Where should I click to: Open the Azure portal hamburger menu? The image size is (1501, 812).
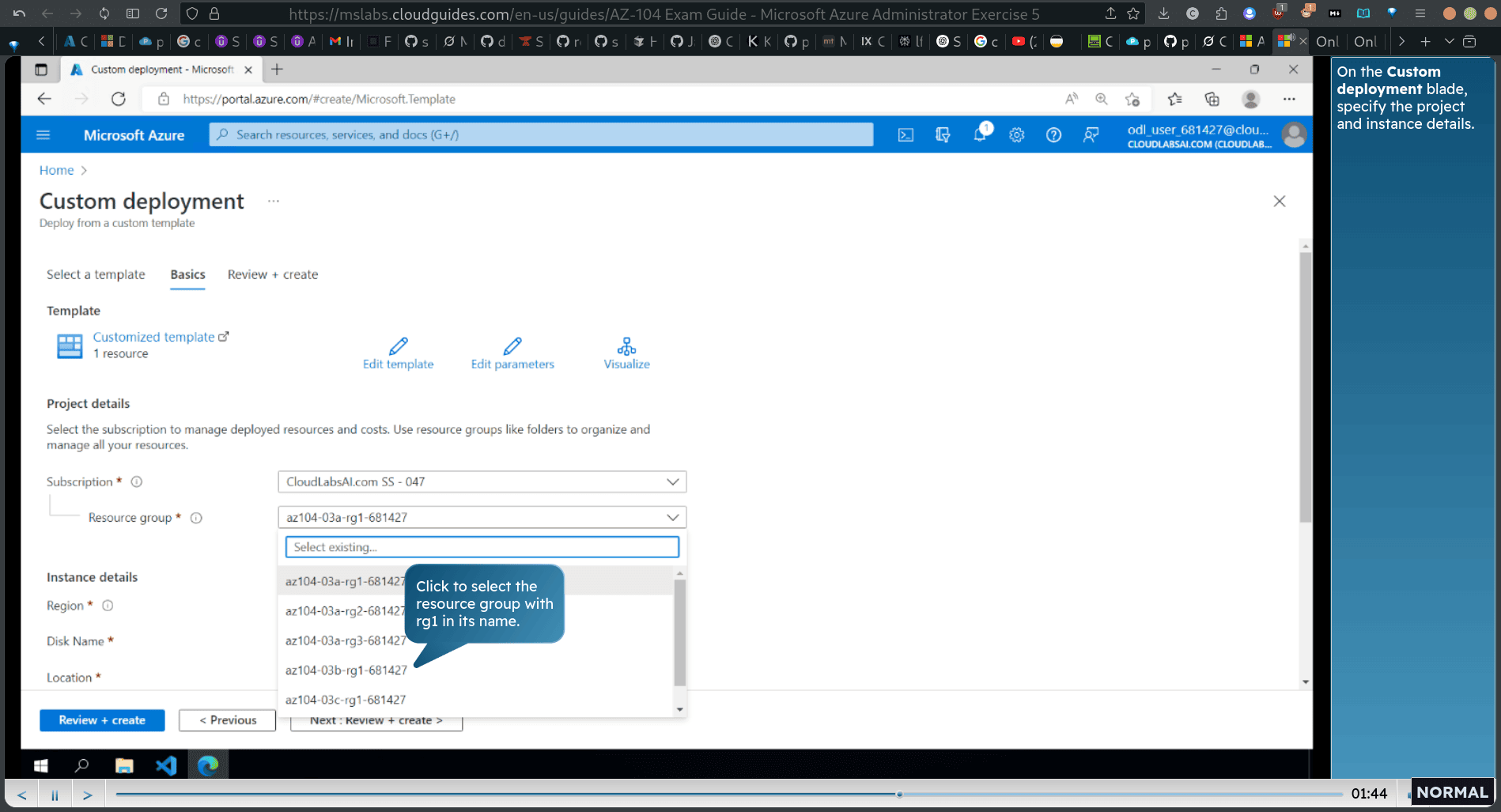[x=43, y=135]
